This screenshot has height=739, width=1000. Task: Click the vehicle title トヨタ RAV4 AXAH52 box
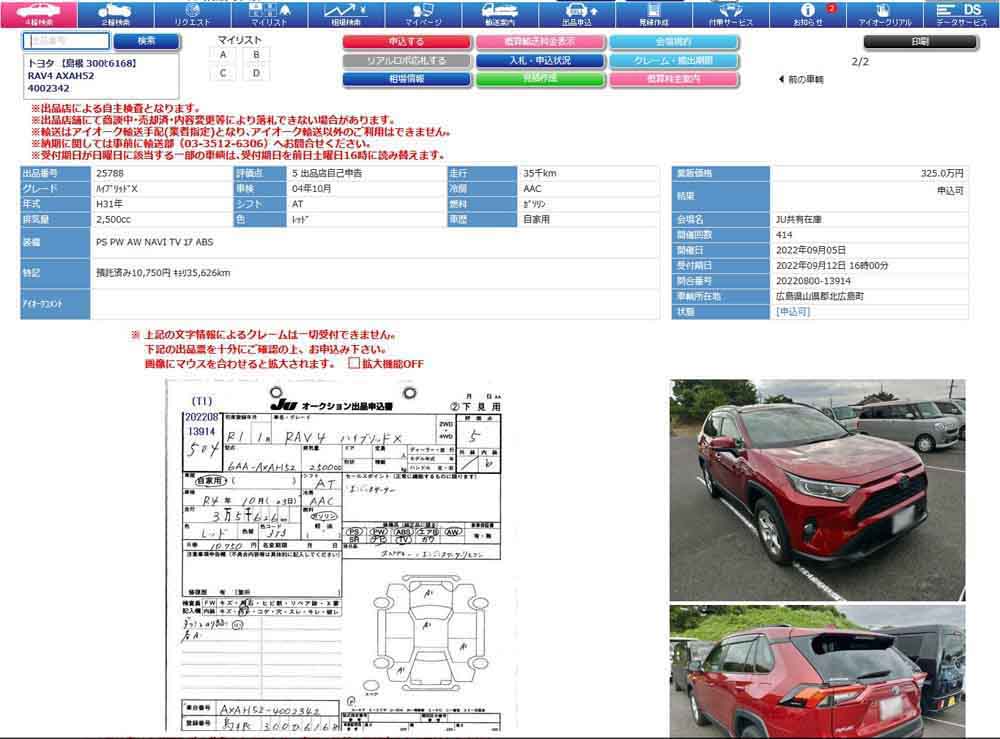[101, 76]
